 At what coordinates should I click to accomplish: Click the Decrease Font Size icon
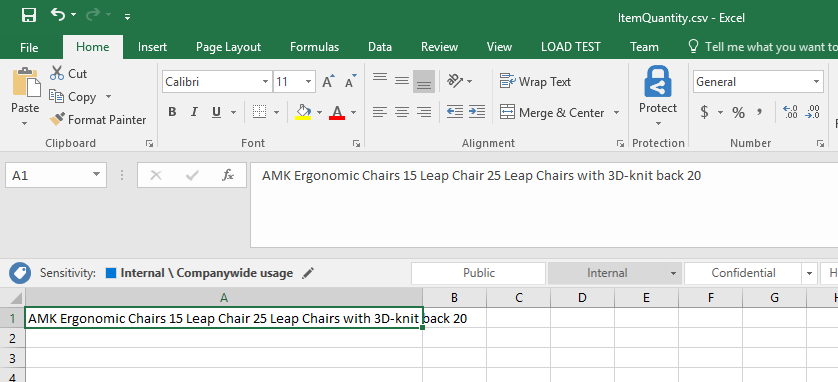tap(351, 81)
